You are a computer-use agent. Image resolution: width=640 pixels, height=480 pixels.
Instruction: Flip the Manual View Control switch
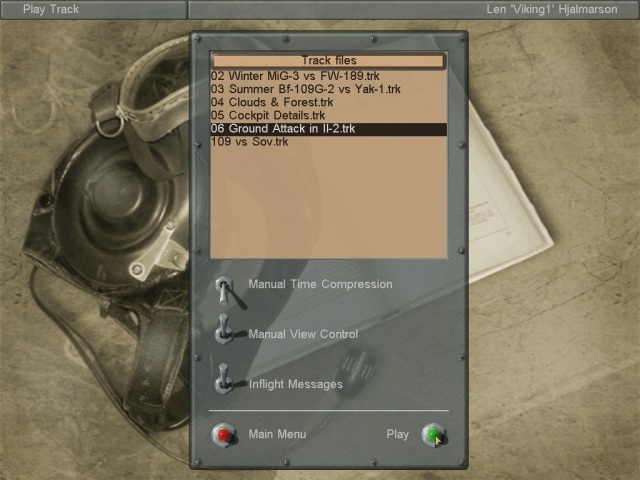coord(226,331)
